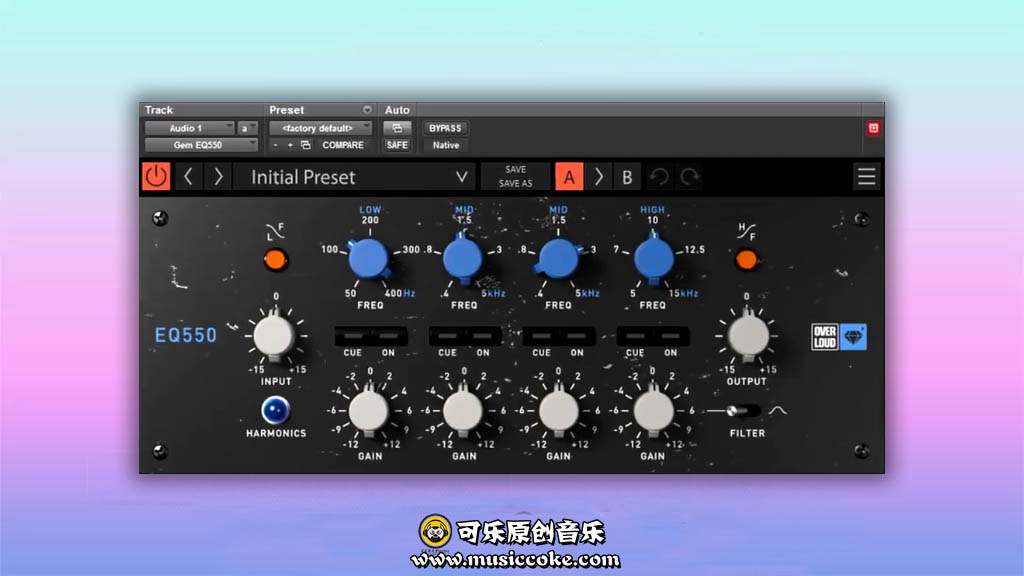Flip the FILTER shape switch
The image size is (1024, 576).
point(743,411)
